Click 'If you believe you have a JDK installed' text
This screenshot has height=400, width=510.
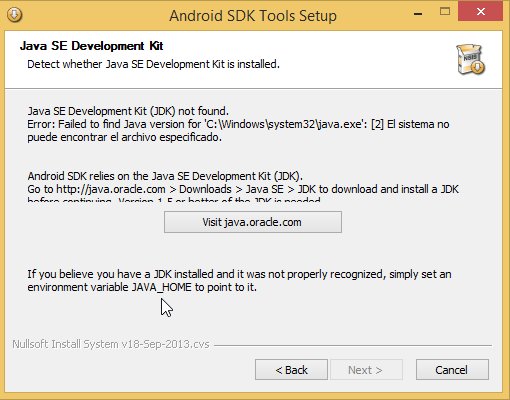click(x=239, y=274)
